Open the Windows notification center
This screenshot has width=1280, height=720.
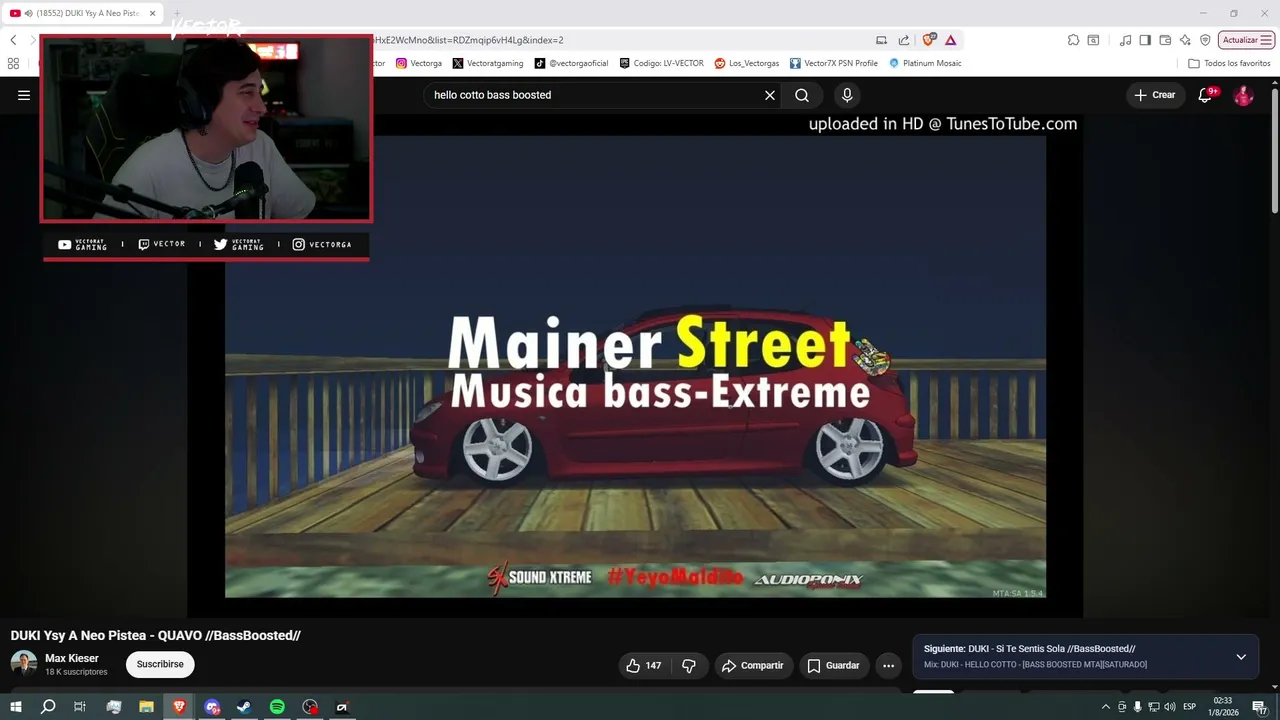1259,707
